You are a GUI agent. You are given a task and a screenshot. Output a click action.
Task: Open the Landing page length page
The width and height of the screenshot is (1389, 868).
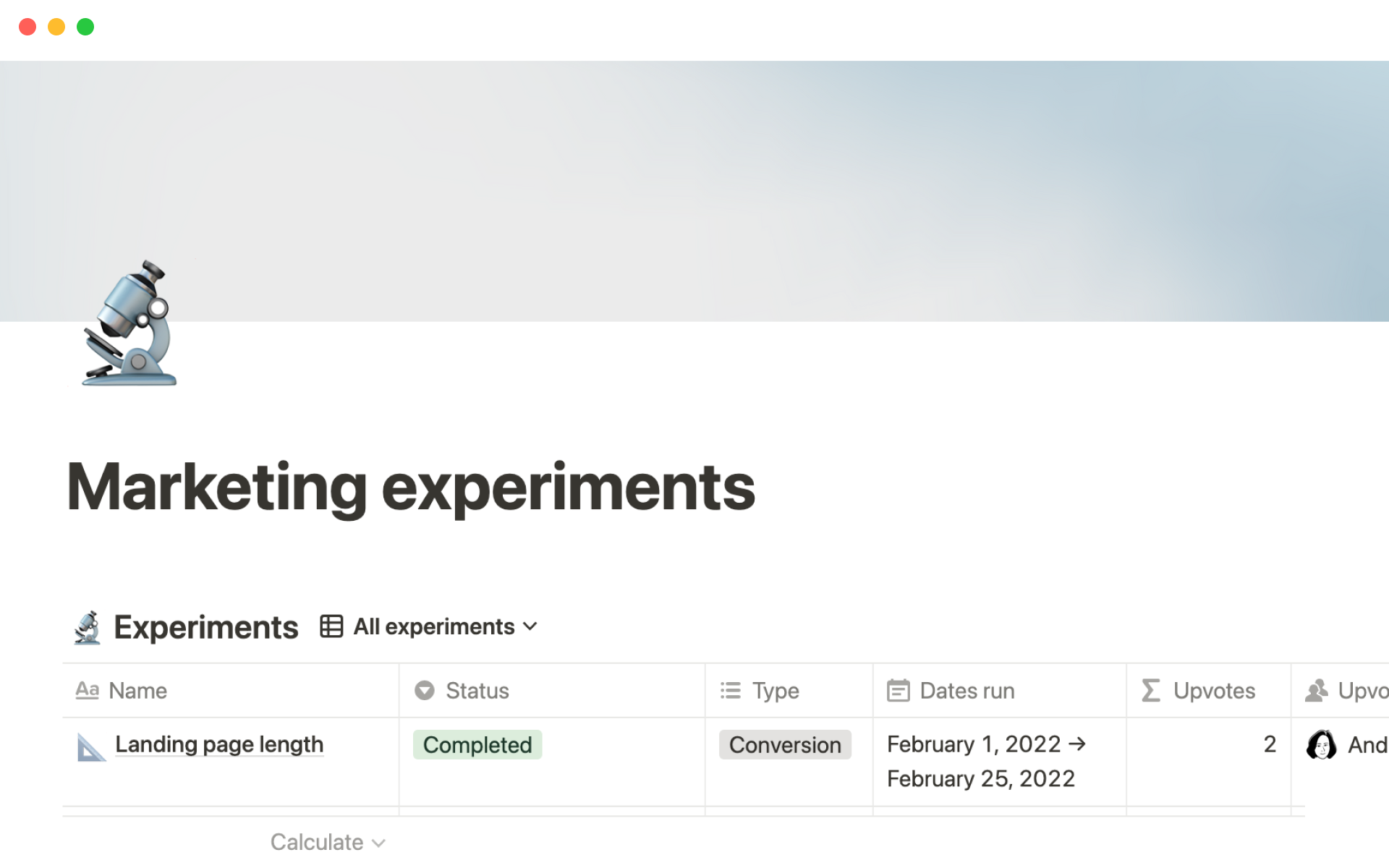pos(219,744)
